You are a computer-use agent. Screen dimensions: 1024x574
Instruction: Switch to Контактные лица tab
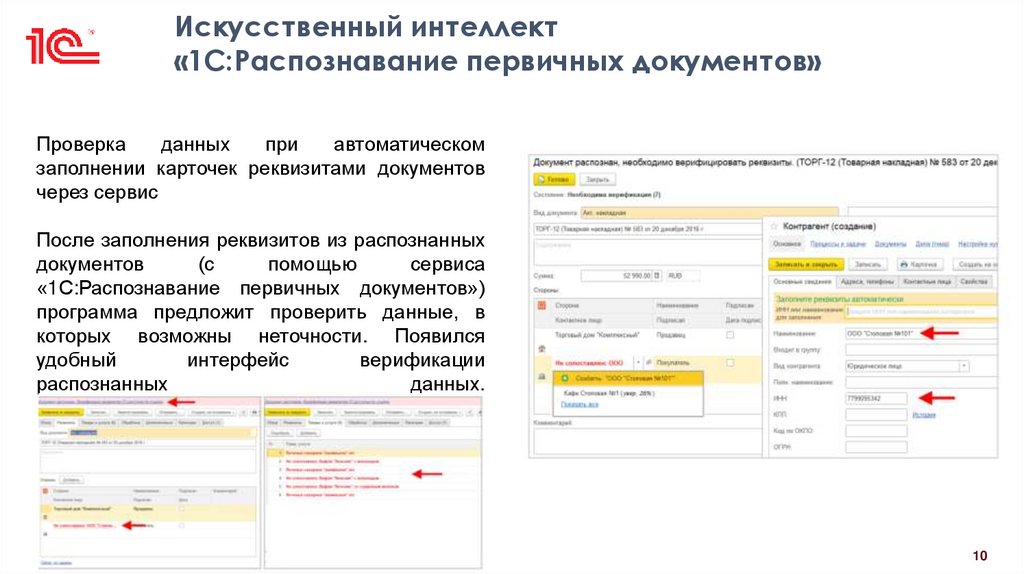(x=927, y=281)
